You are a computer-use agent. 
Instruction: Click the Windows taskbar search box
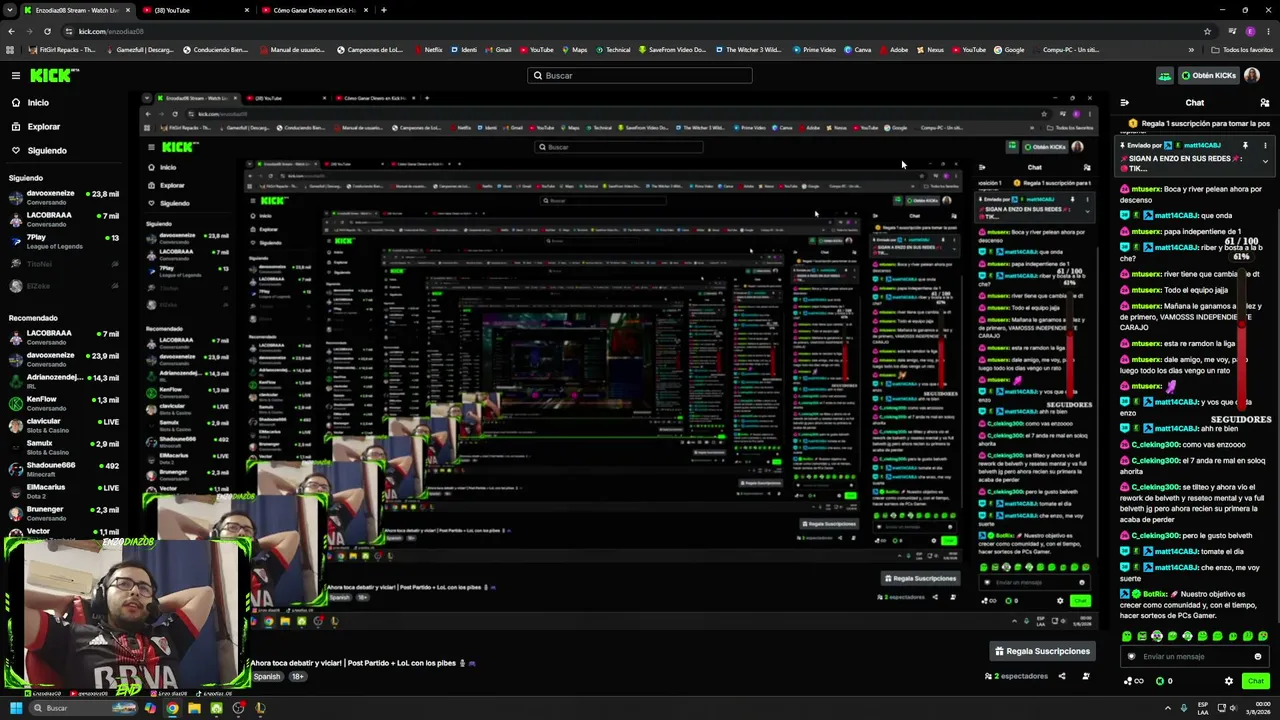[82, 708]
